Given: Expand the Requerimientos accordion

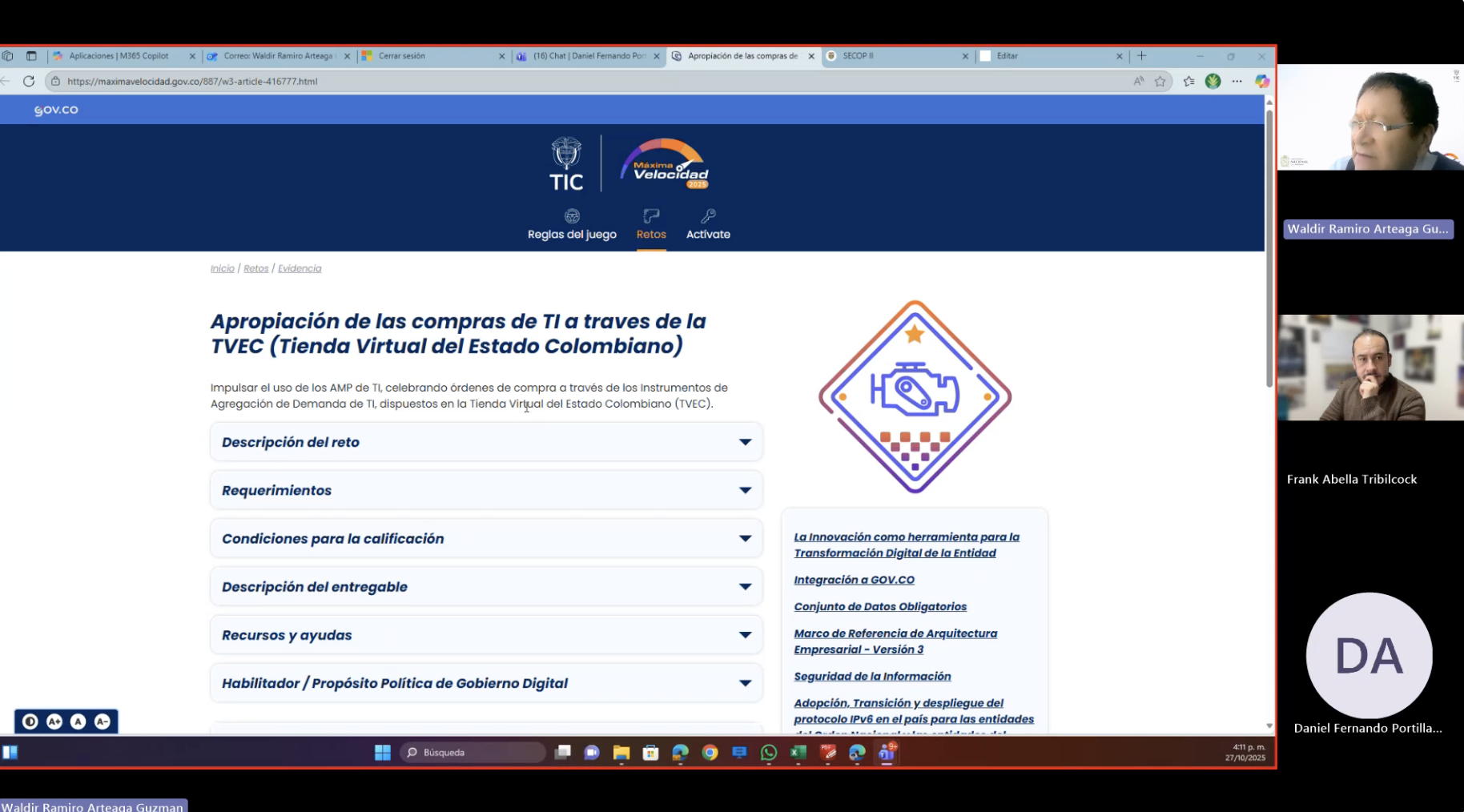Looking at the screenshot, I should pyautogui.click(x=486, y=490).
